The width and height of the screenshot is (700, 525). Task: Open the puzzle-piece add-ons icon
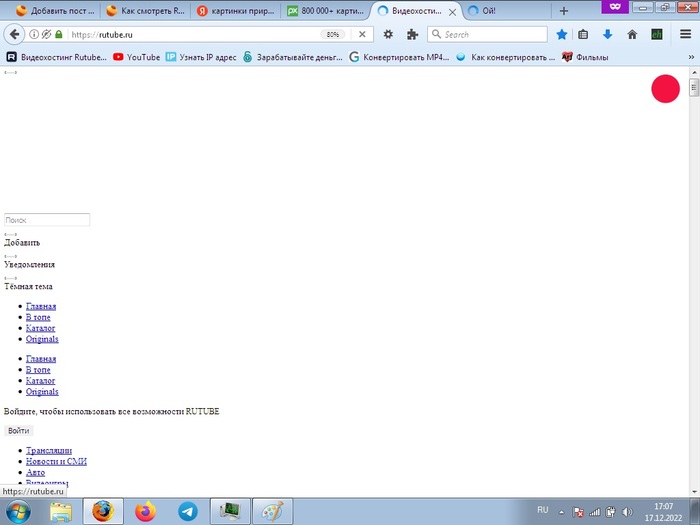[412, 34]
